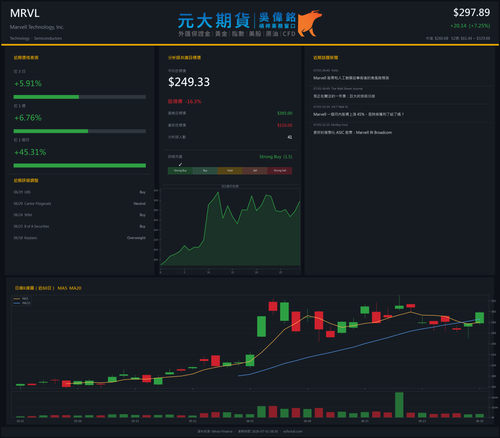Click the +20.14 (+7.25%) daily change
This screenshot has height=438, width=500.
click(x=470, y=26)
